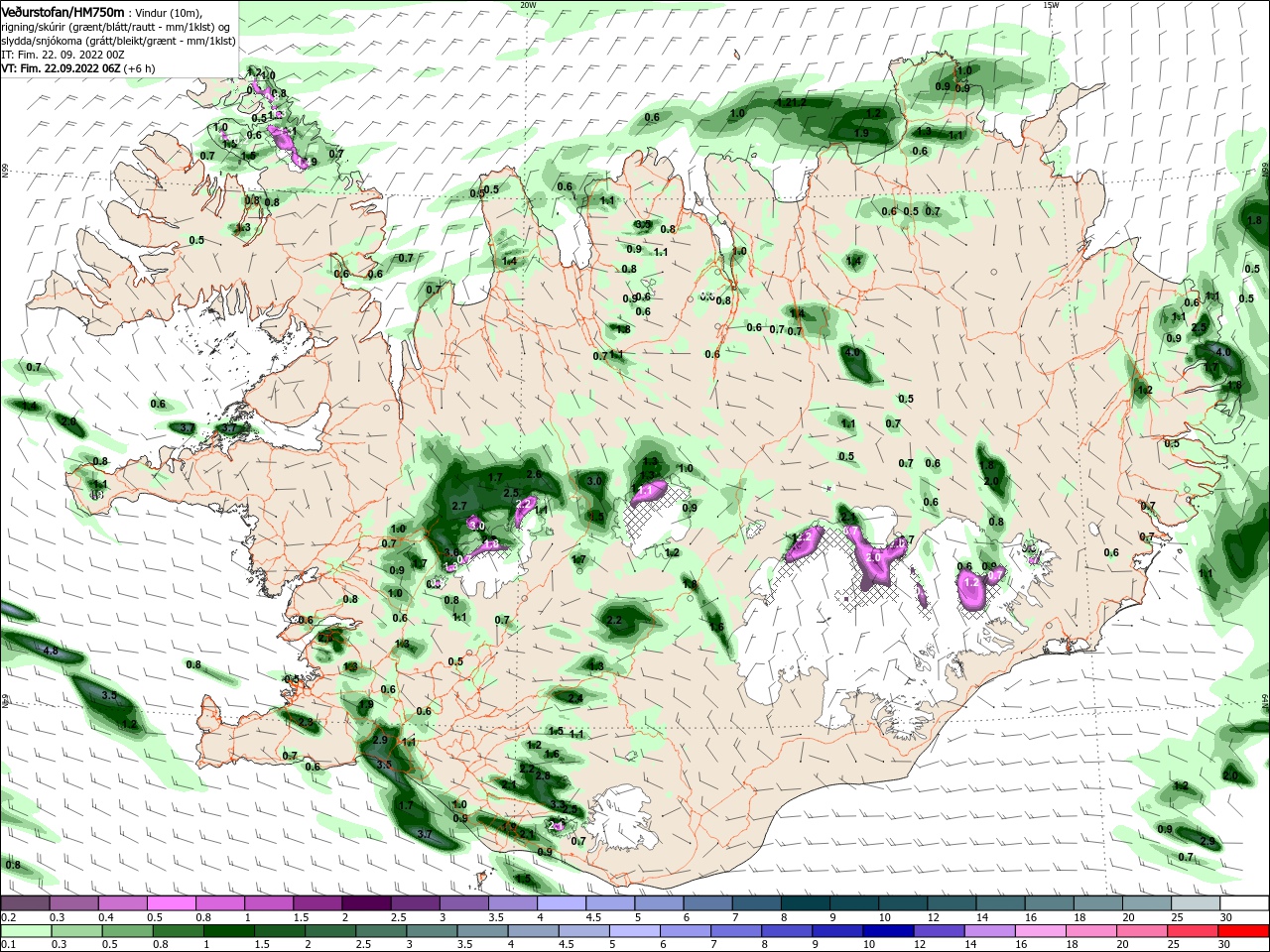Select the slate blue swatch between 6 and 7, top row
1270x952 pixels.
coord(708,903)
